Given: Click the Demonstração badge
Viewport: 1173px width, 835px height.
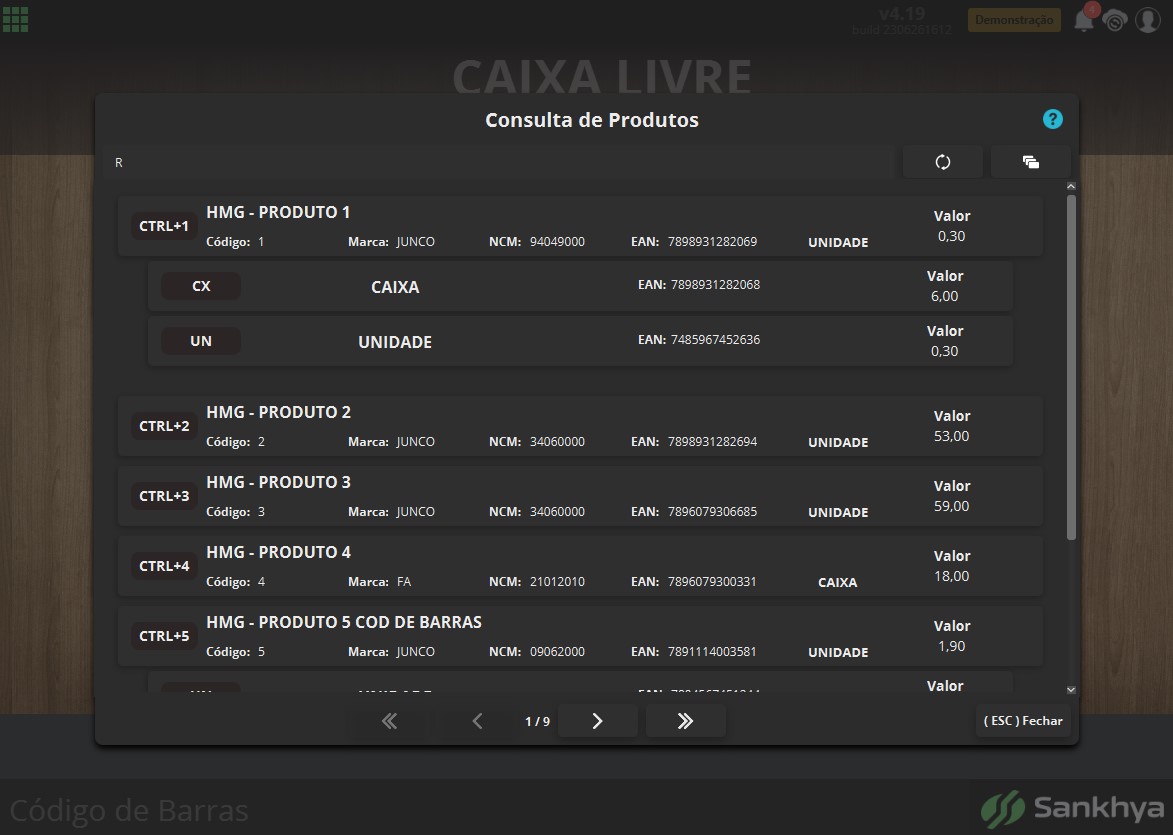Looking at the screenshot, I should (1014, 20).
